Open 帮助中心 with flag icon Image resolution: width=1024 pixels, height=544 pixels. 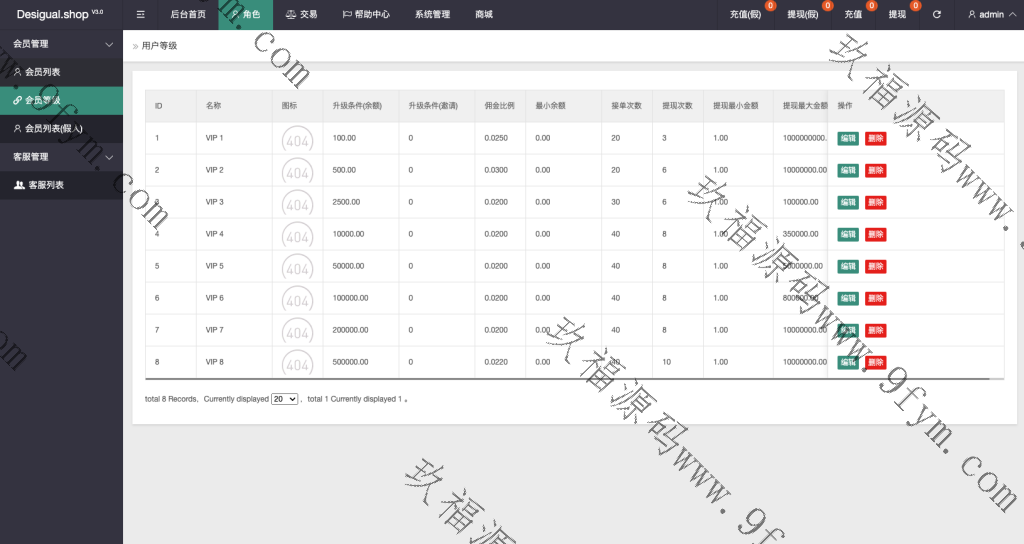[366, 15]
